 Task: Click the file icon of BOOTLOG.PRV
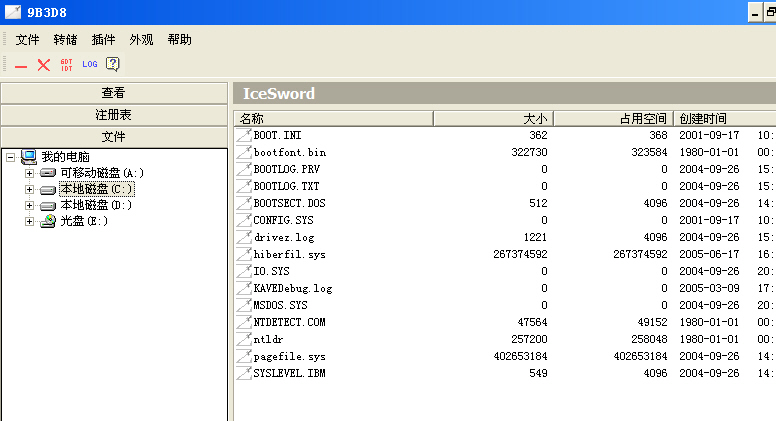click(243, 169)
